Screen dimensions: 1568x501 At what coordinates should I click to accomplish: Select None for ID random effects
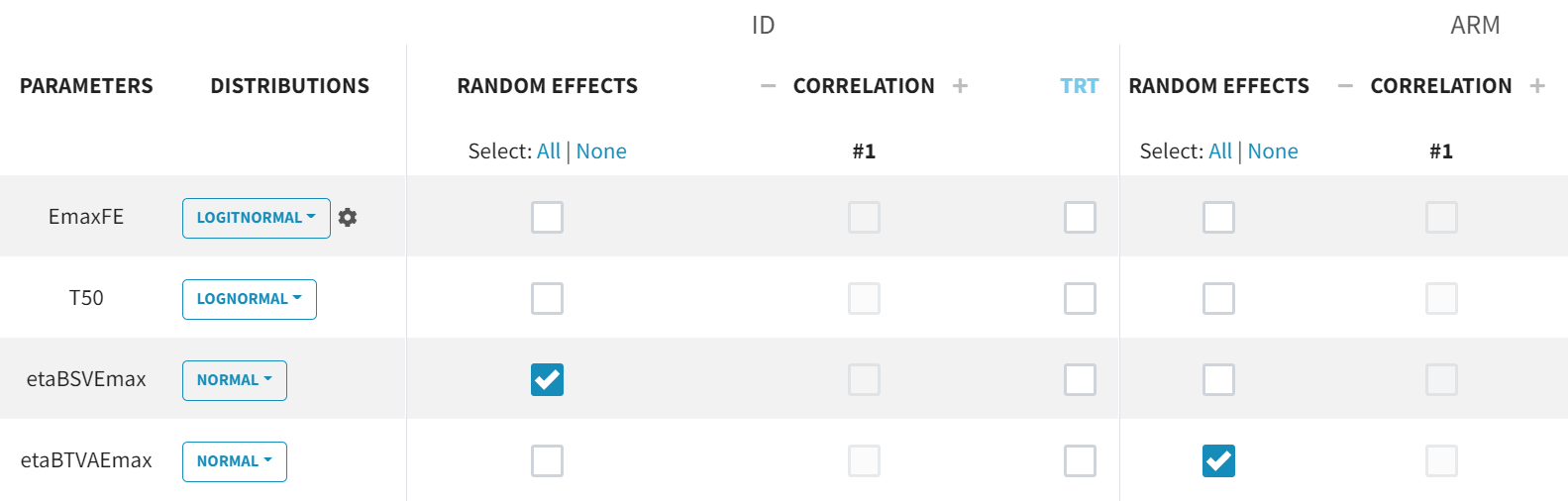point(601,151)
